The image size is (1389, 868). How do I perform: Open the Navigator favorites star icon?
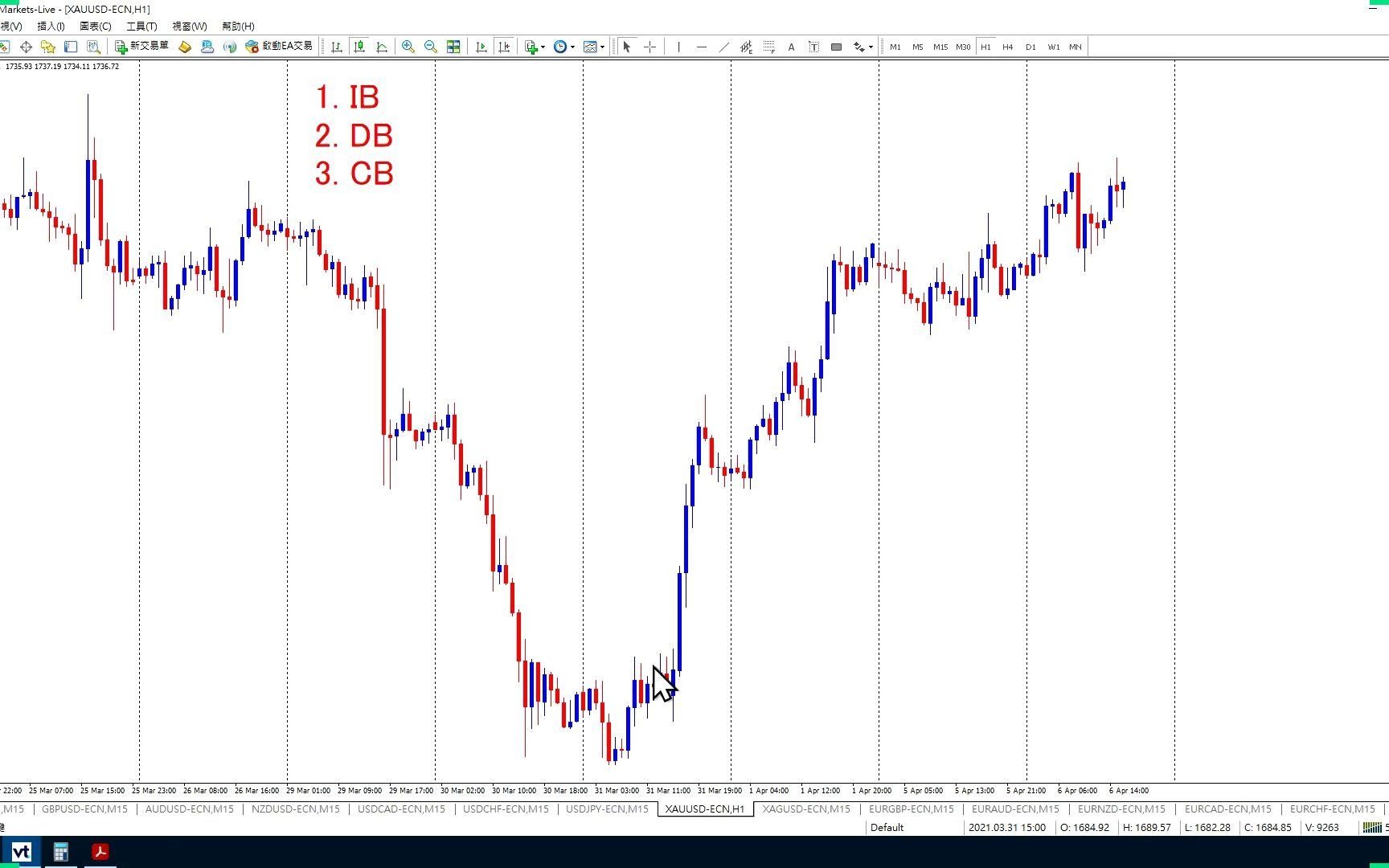click(x=47, y=47)
